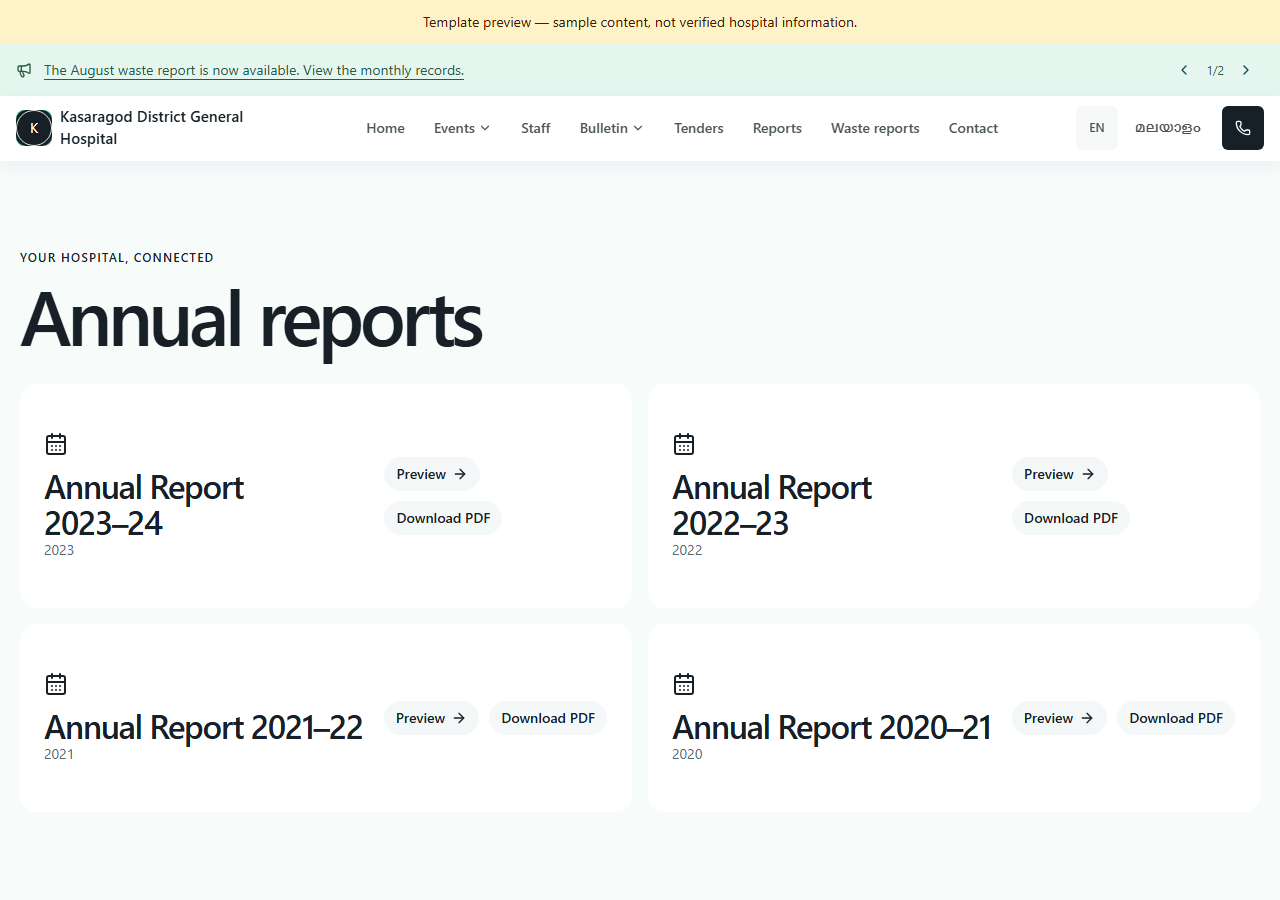
Task: Download PDF of Annual Report 2022–23
Action: point(1071,518)
